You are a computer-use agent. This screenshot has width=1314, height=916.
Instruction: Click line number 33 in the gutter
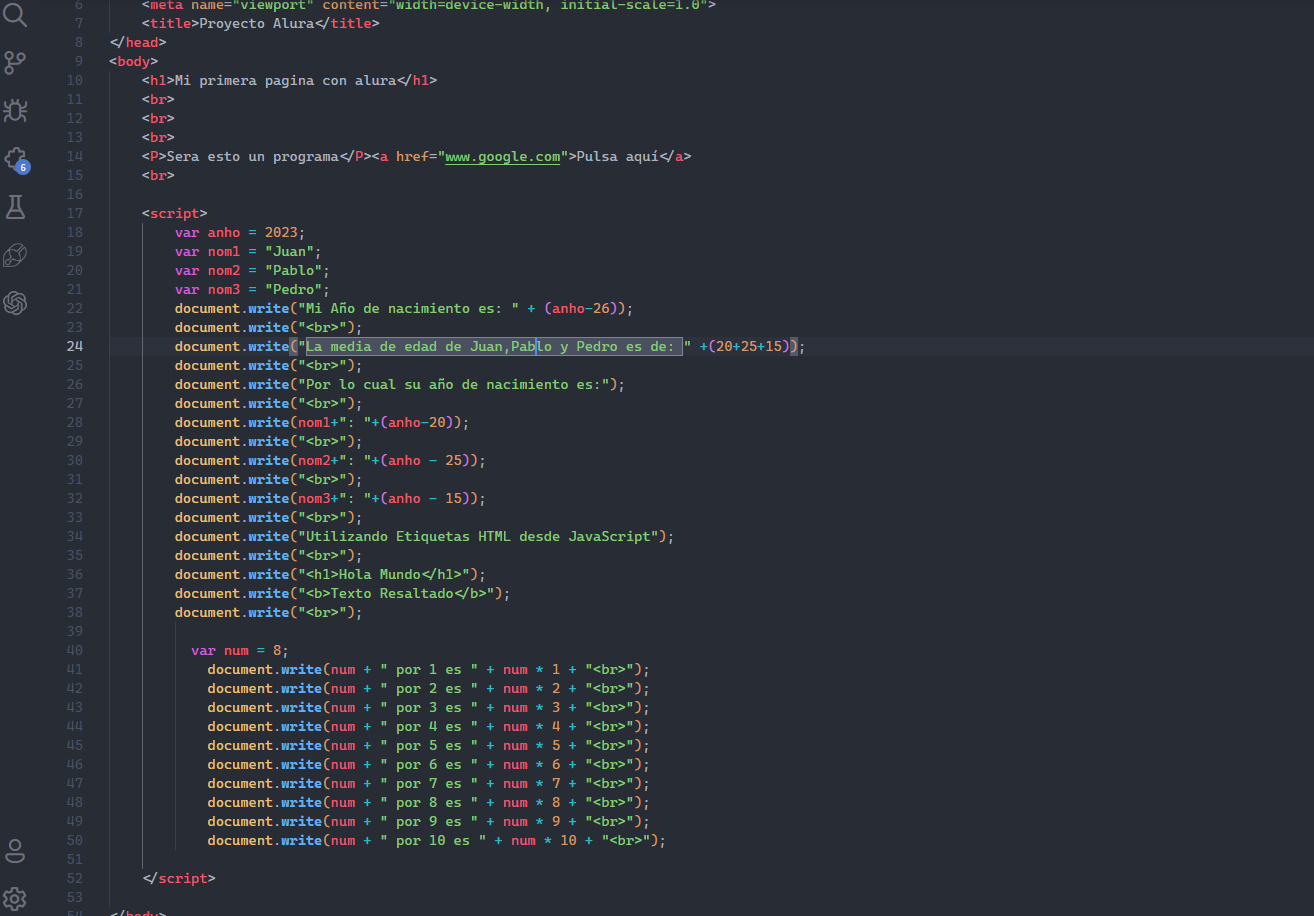(75, 517)
